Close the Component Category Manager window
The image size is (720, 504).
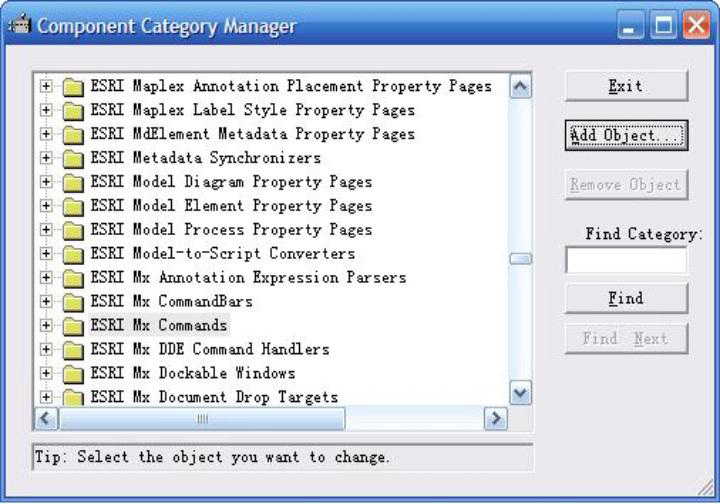point(696,25)
